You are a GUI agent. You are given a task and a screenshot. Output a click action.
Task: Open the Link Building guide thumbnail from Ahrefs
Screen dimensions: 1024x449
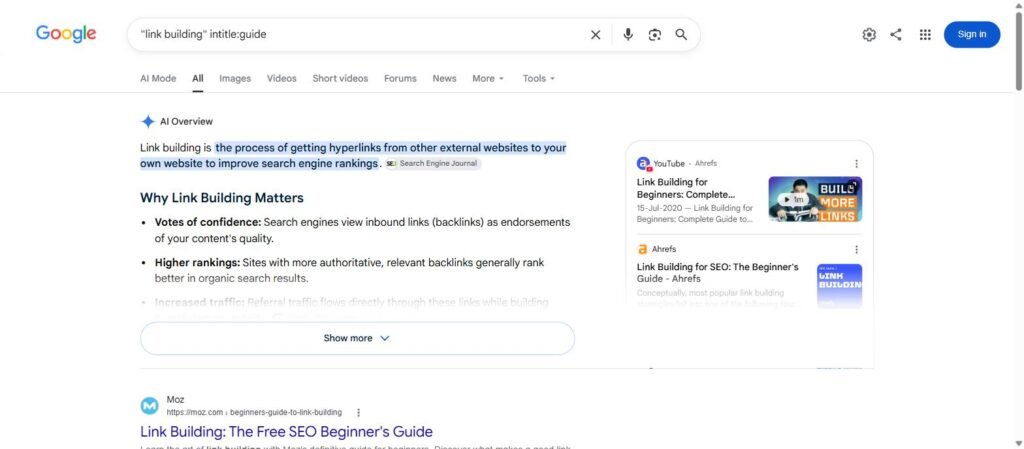coord(839,286)
